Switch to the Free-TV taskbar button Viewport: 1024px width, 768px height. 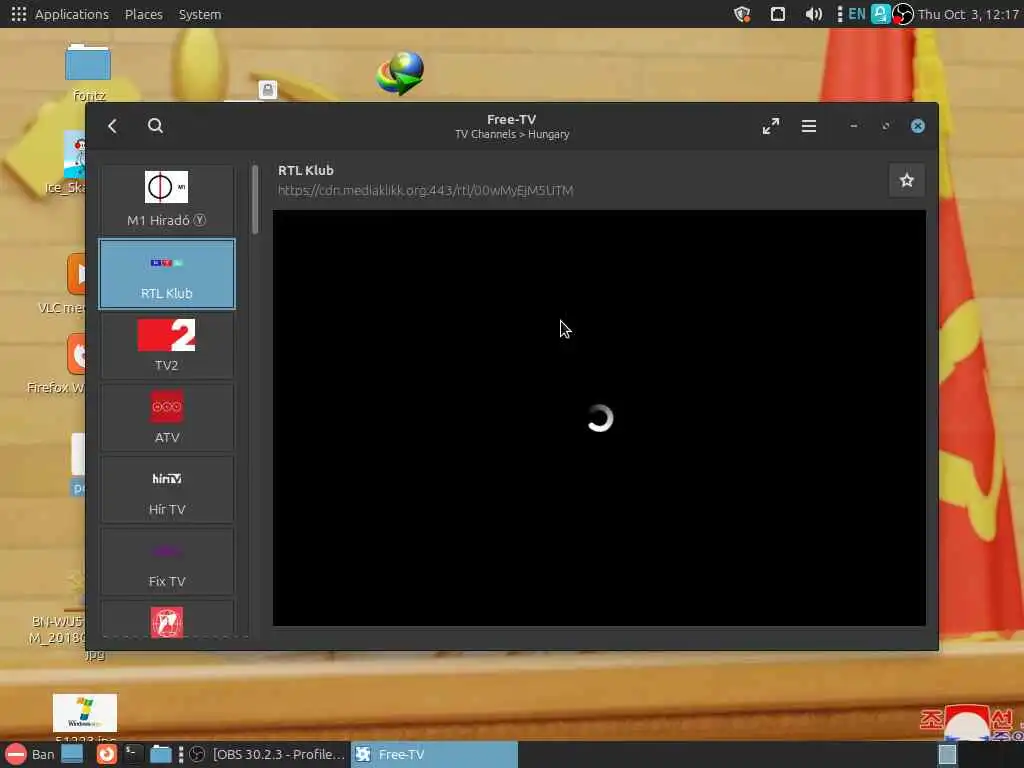[x=434, y=754]
